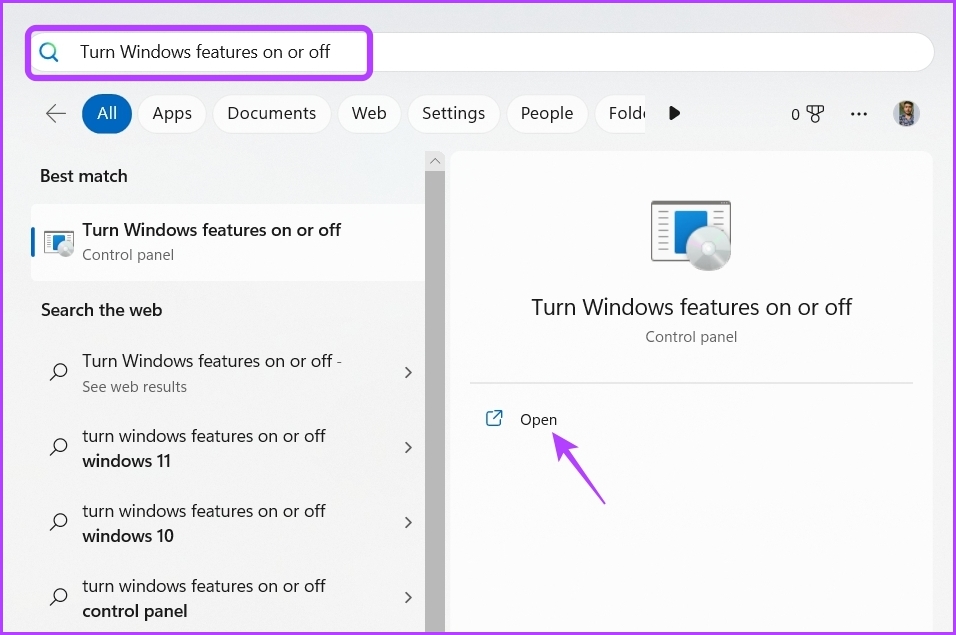Click scrollbar up arrow in results list
This screenshot has width=956, height=635.
pos(435,161)
